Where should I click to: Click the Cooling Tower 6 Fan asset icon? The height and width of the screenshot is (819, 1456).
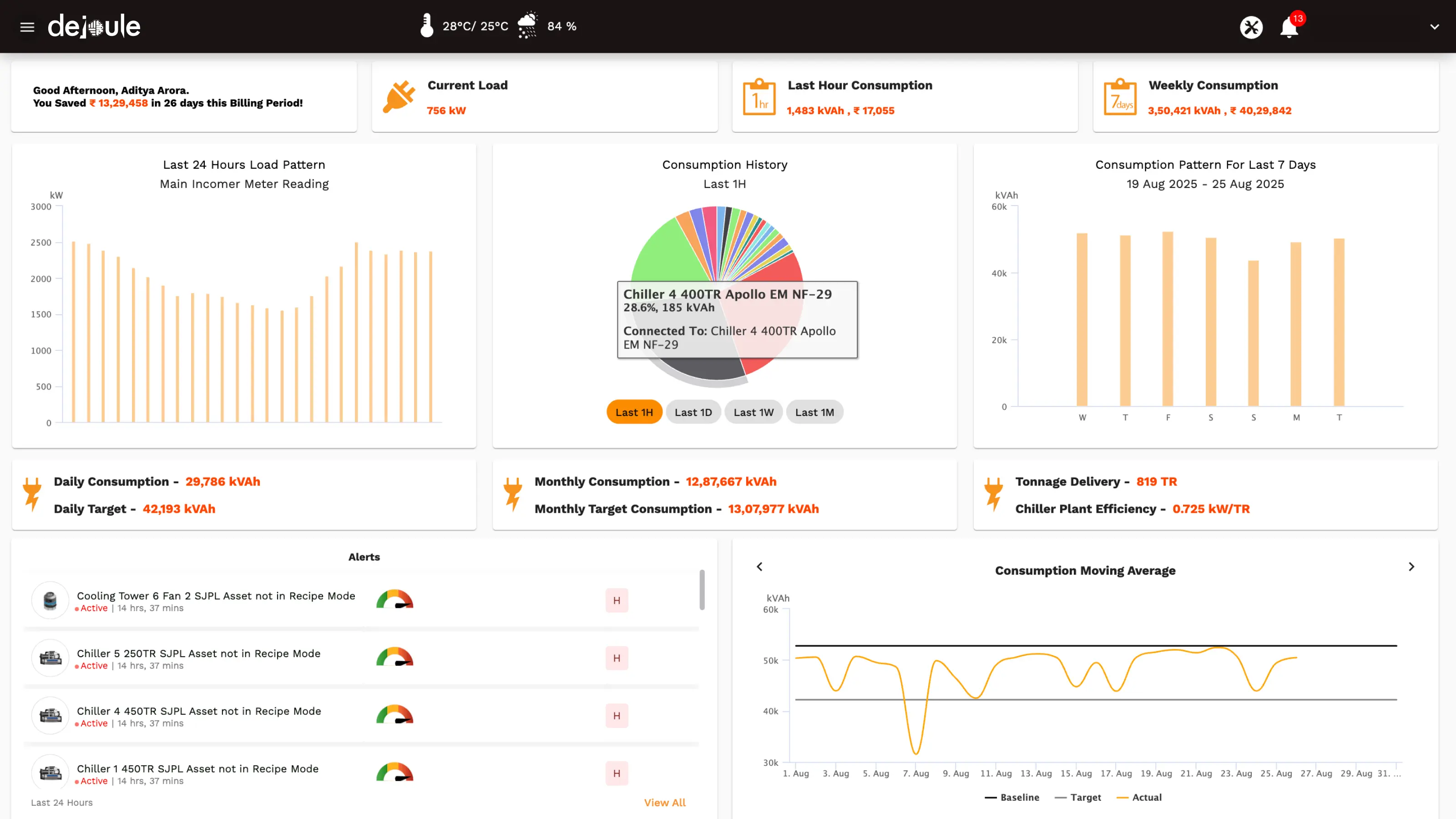51,600
